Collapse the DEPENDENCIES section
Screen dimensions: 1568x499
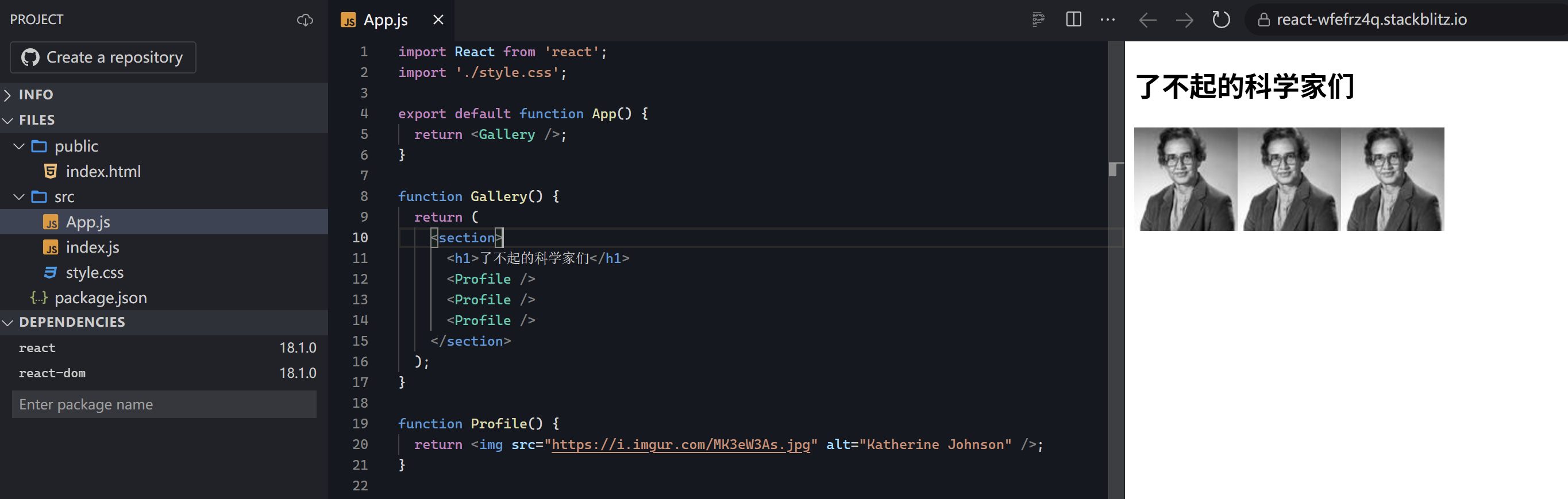(x=71, y=323)
